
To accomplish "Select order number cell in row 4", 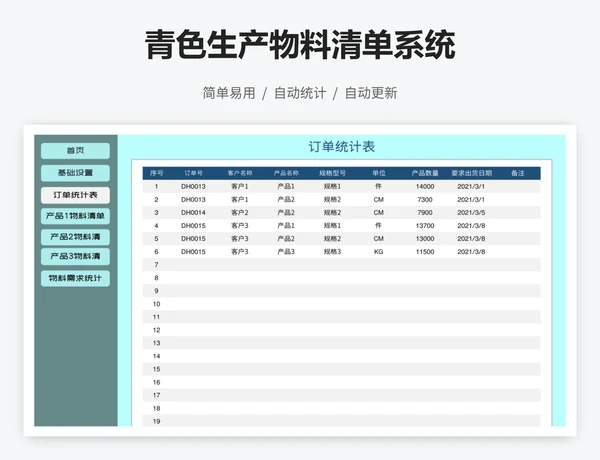I will click(194, 226).
